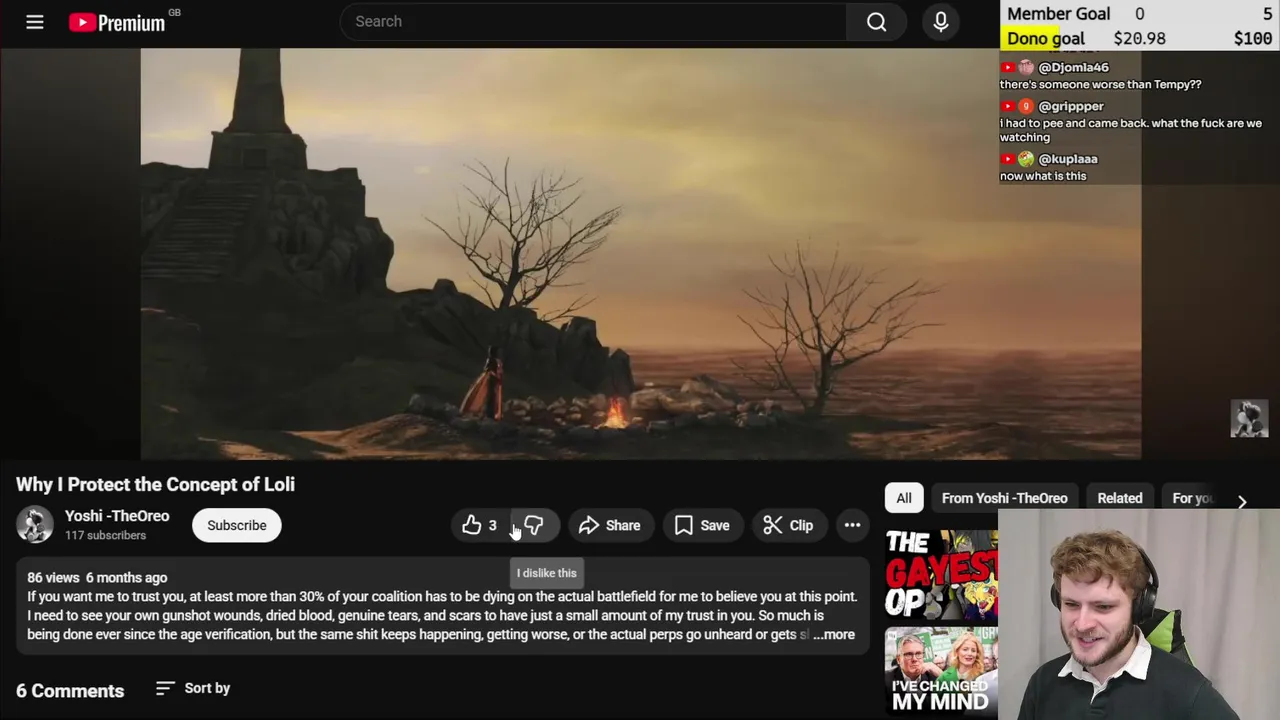This screenshot has height=720, width=1280.
Task: Open Yoshi -TheOreo channel avatar
Action: [34, 524]
